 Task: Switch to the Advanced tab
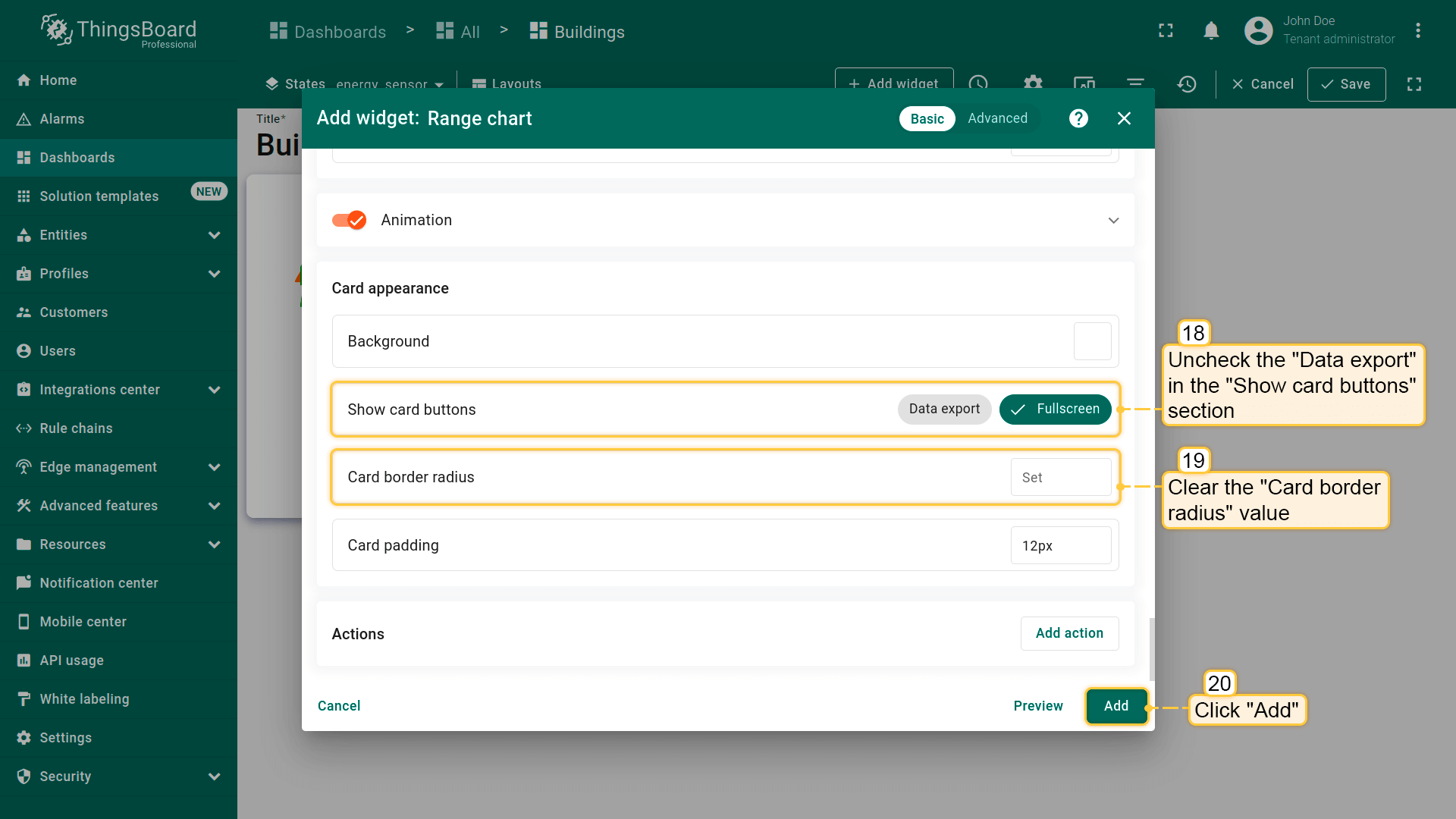pyautogui.click(x=997, y=118)
